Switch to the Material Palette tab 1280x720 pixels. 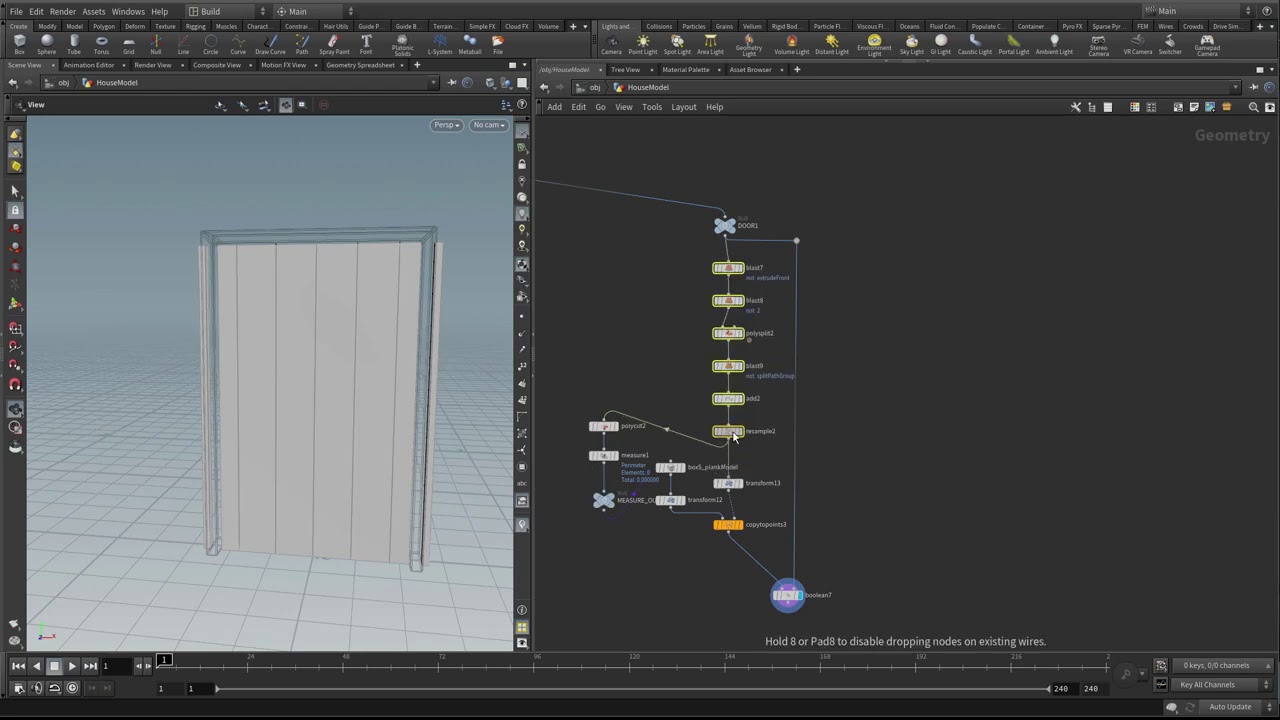[x=685, y=70]
